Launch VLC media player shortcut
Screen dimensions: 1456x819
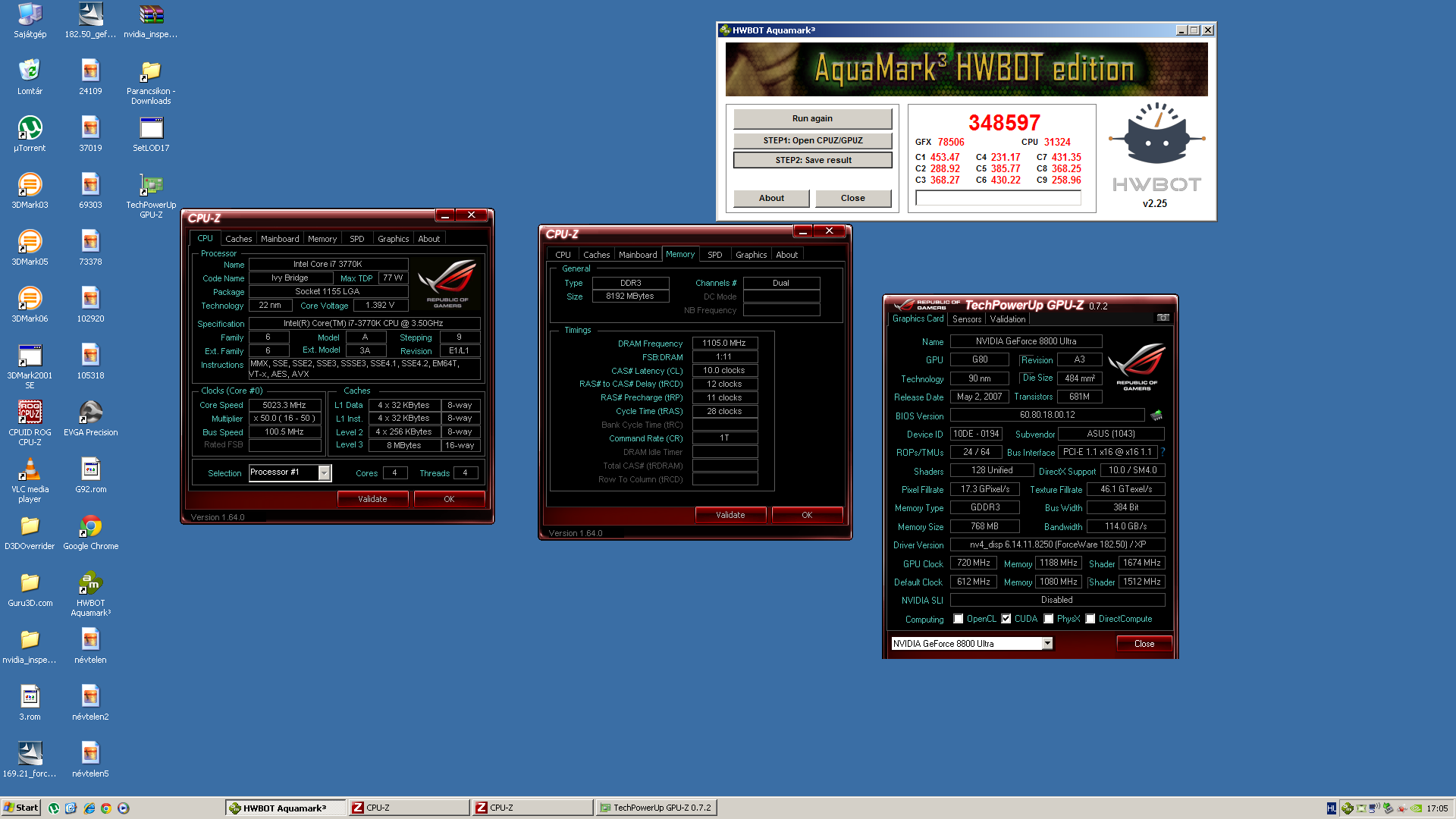(30, 480)
